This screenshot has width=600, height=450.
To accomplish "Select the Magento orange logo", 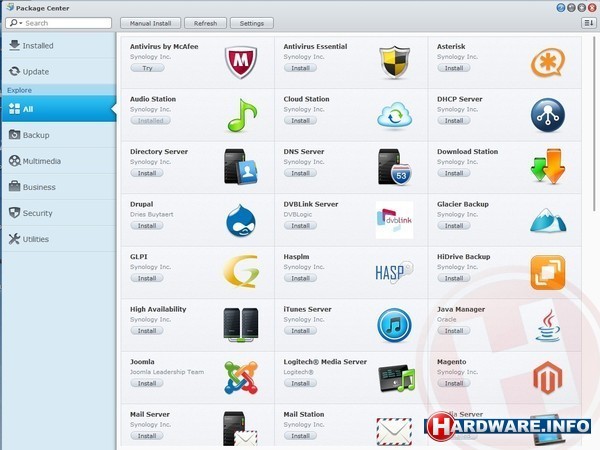I will 548,378.
